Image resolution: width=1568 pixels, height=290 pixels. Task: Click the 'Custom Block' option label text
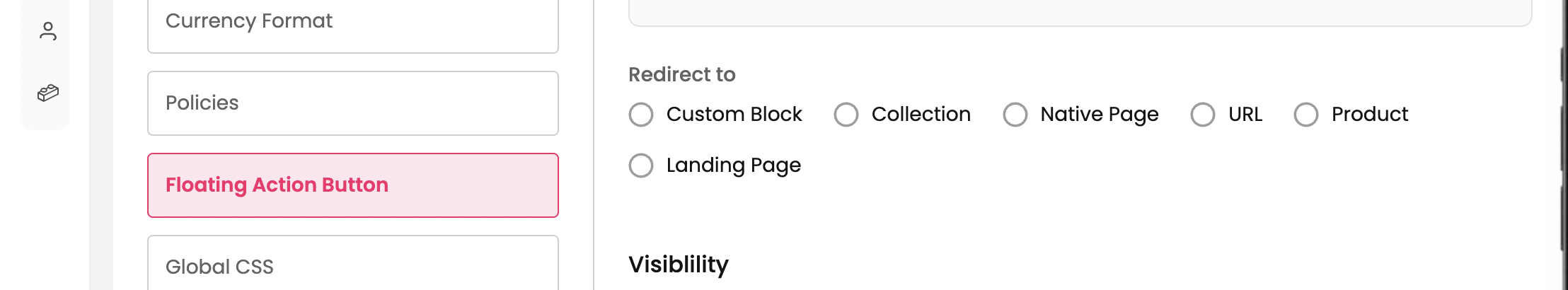[734, 114]
